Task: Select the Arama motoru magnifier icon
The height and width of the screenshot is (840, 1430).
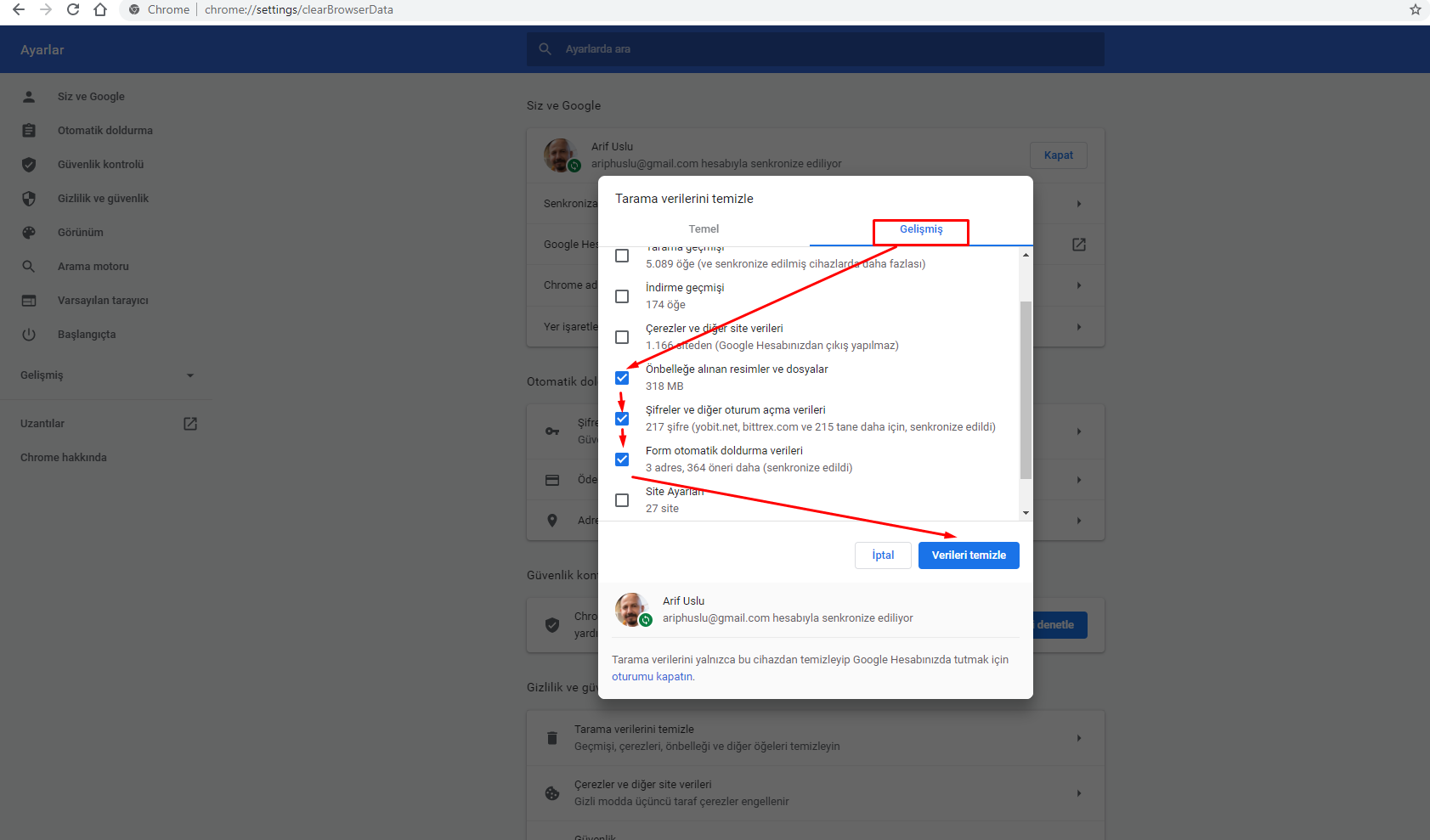Action: tap(29, 267)
